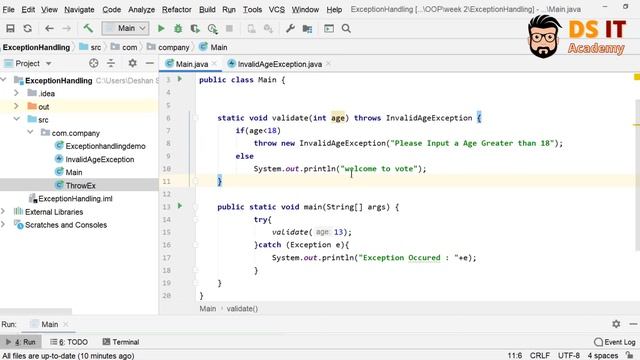Viewport: 640px width, 360px height.
Task: Open Search Everywhere magnifier icon
Action: tap(346, 29)
